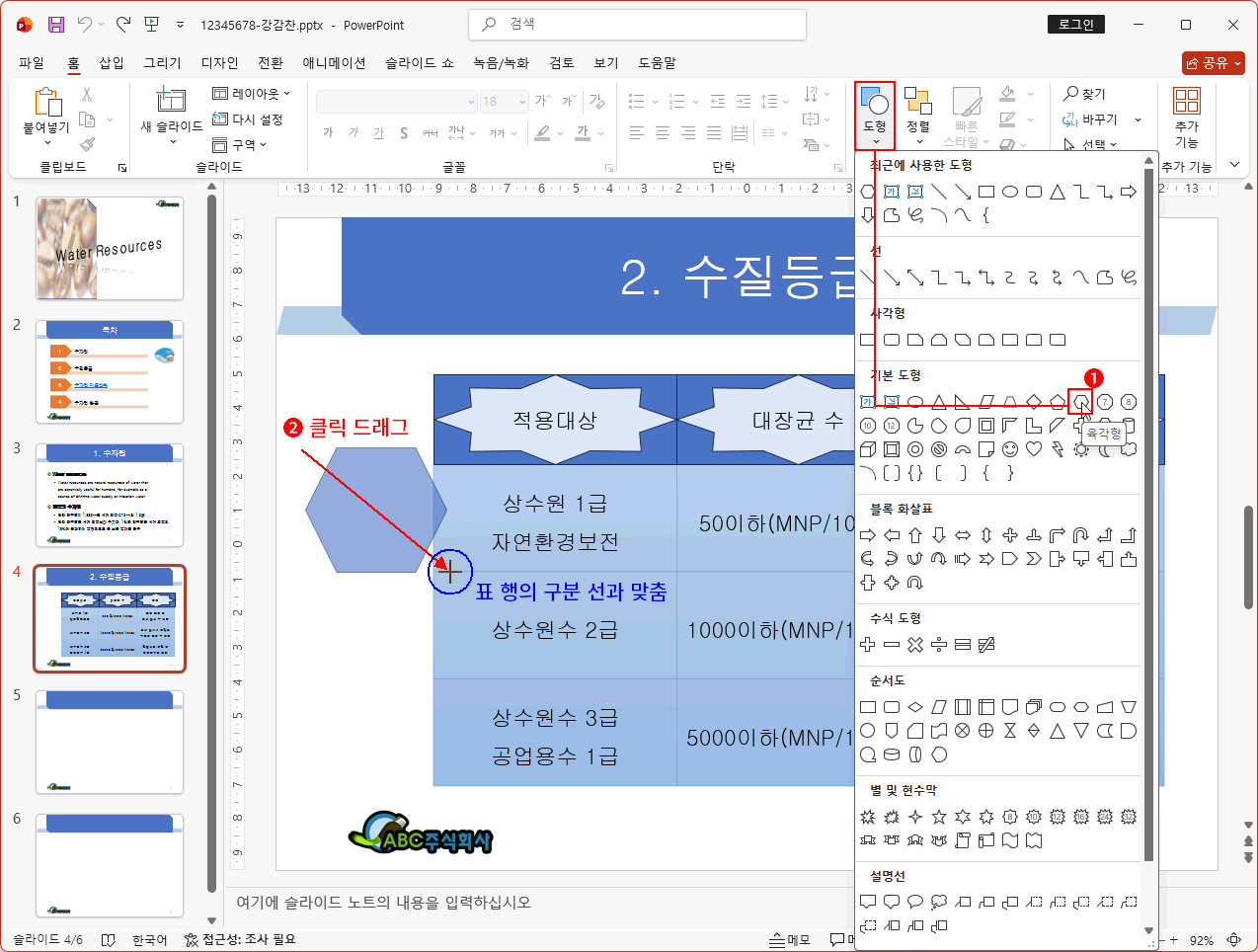The height and width of the screenshot is (952, 1258).
Task: Choose the heart shape from Basic Shapes
Action: click(1034, 449)
